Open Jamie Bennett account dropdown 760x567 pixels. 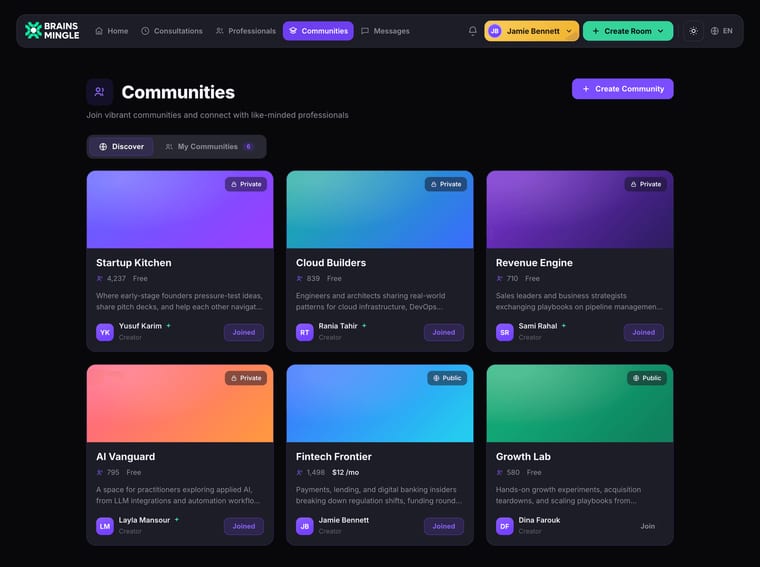click(531, 31)
